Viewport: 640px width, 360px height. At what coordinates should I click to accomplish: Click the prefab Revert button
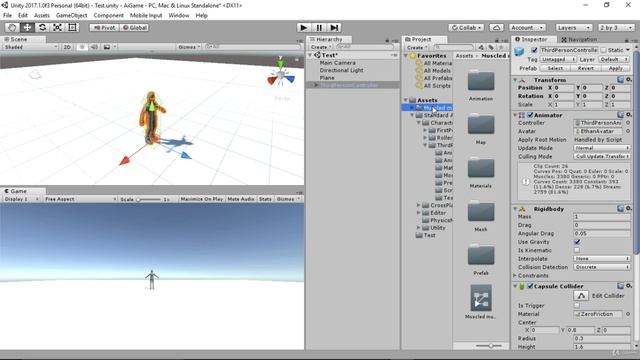586,68
